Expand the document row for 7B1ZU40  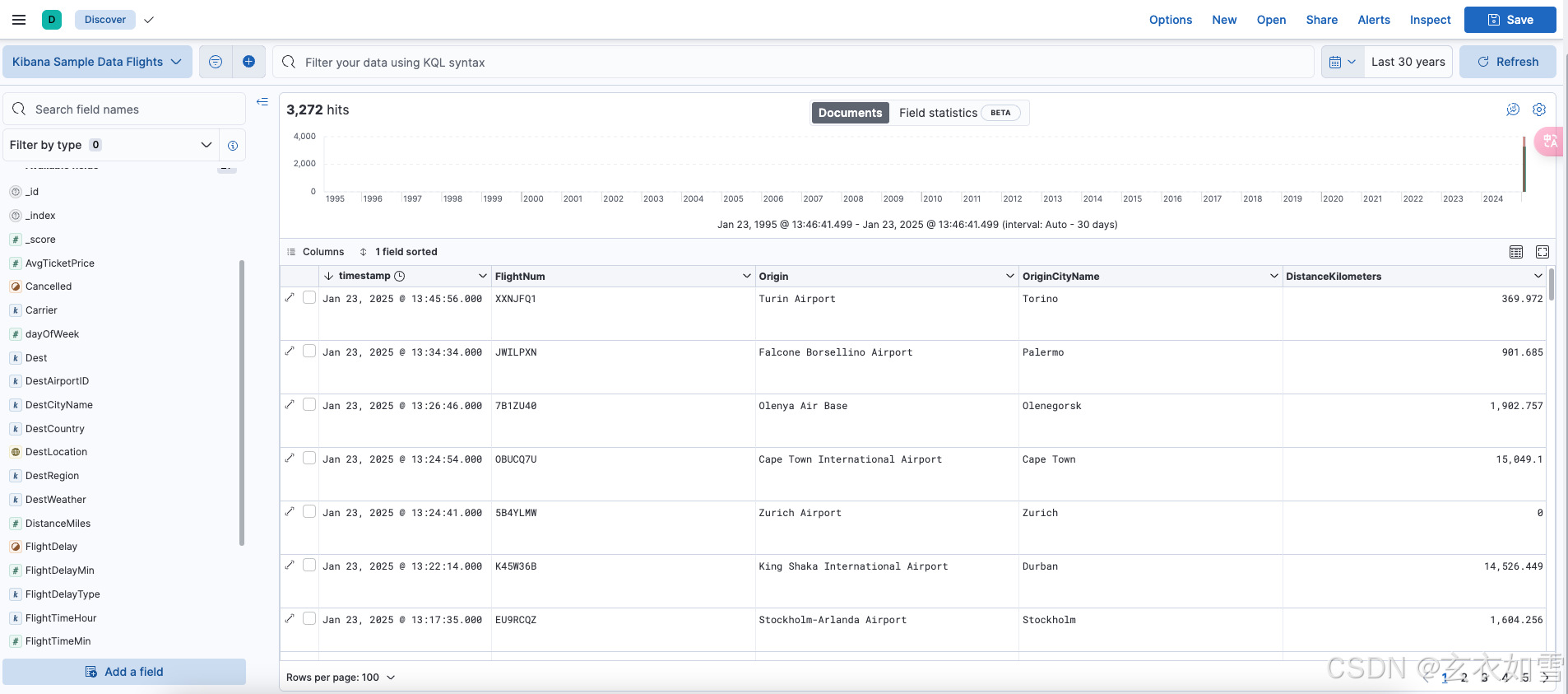(290, 404)
